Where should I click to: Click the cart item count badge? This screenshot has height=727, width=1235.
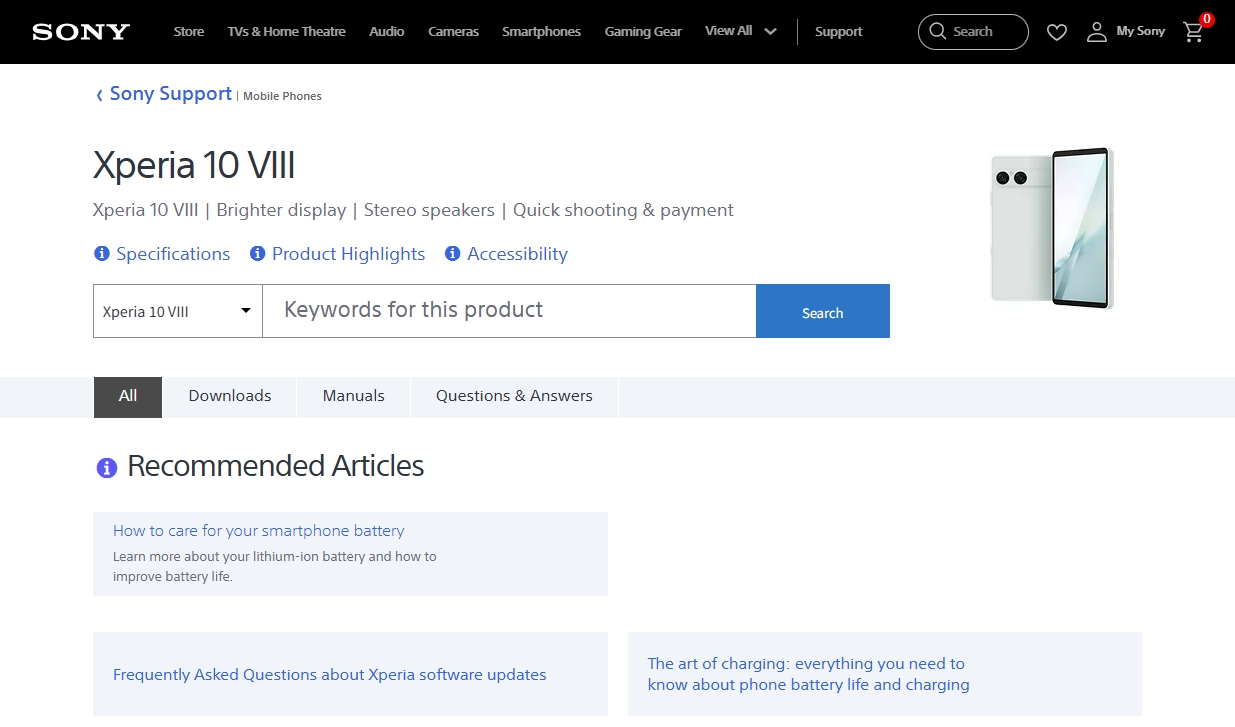(x=1207, y=19)
